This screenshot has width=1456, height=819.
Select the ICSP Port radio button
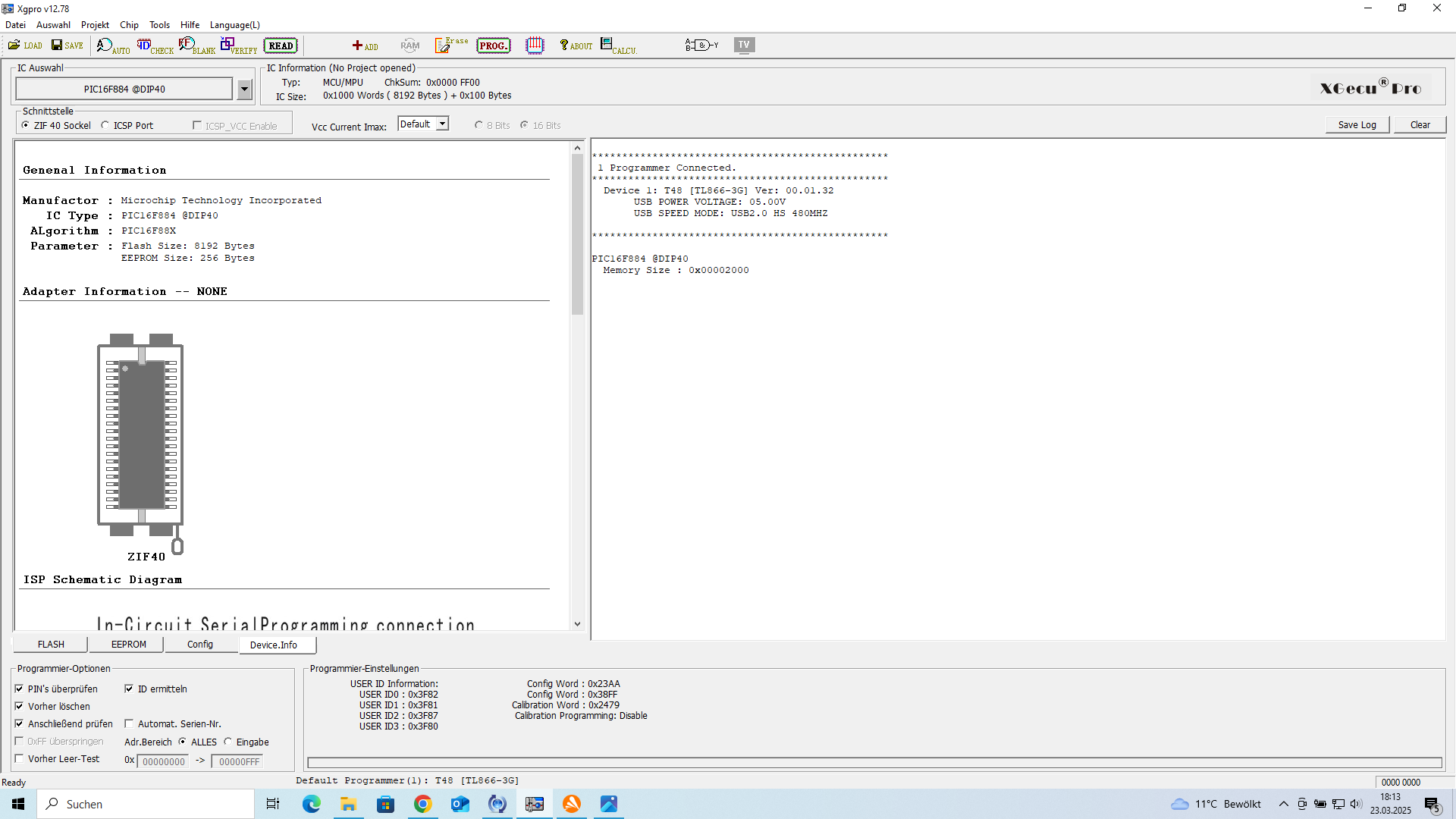point(105,126)
